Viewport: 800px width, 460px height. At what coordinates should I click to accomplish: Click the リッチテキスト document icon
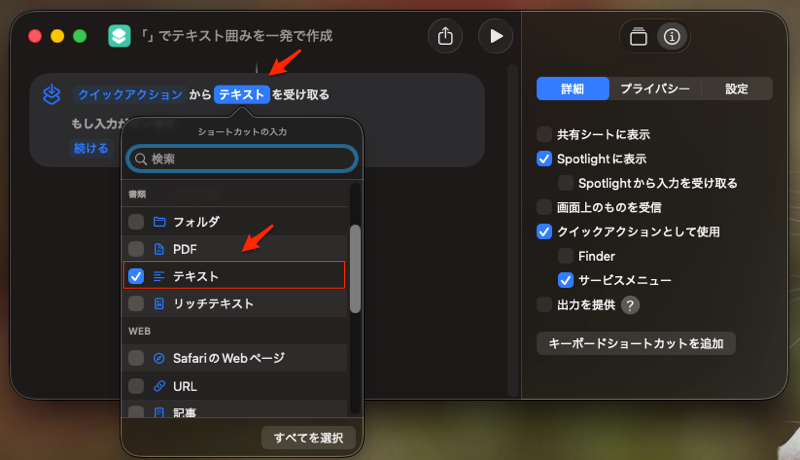pos(159,304)
